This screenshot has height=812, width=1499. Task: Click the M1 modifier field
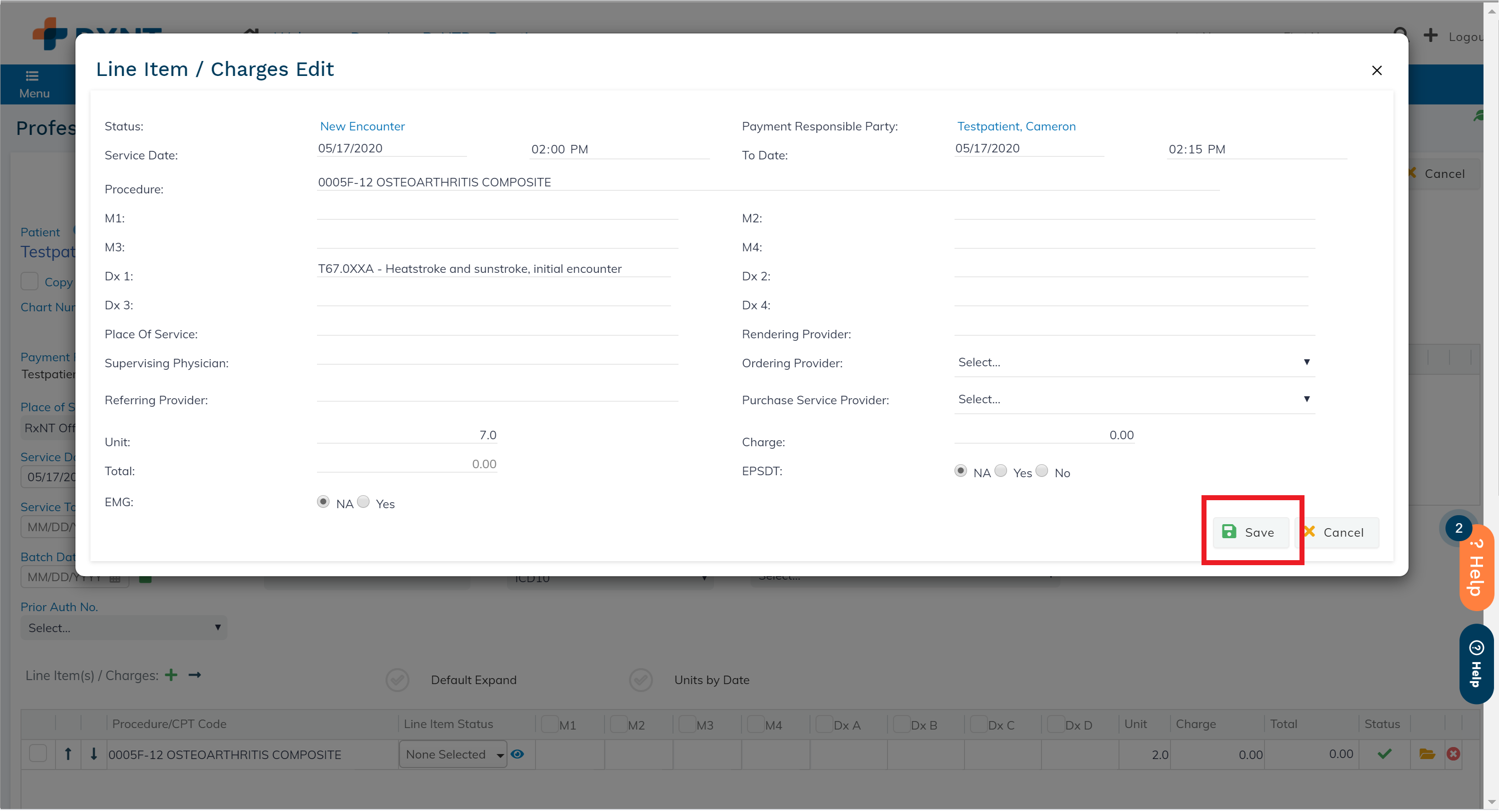click(x=497, y=212)
